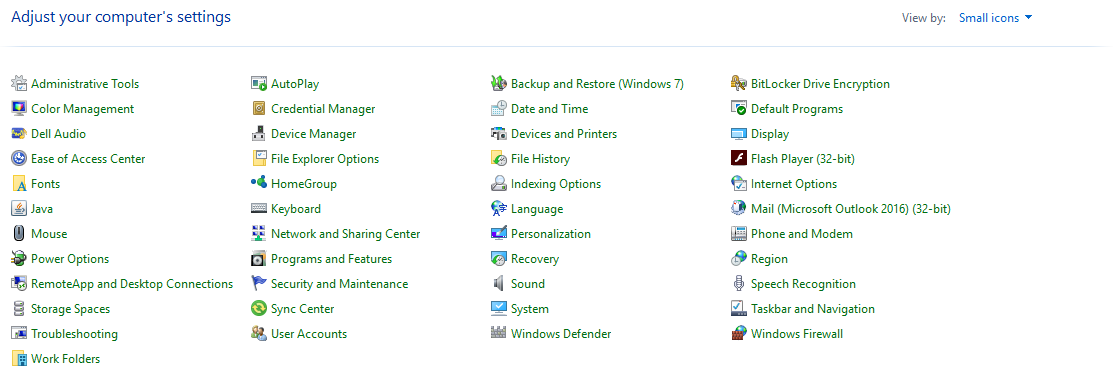Screen dimensions: 1113x380
Task: Open Taskbar and Navigation link
Action: point(813,309)
